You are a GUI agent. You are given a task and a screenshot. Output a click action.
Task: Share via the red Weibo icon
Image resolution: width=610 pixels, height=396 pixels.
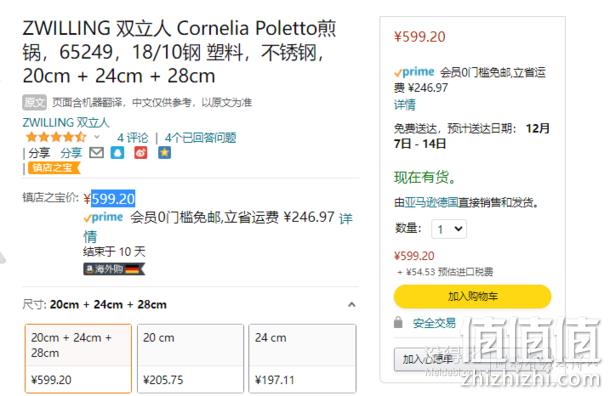point(141,152)
